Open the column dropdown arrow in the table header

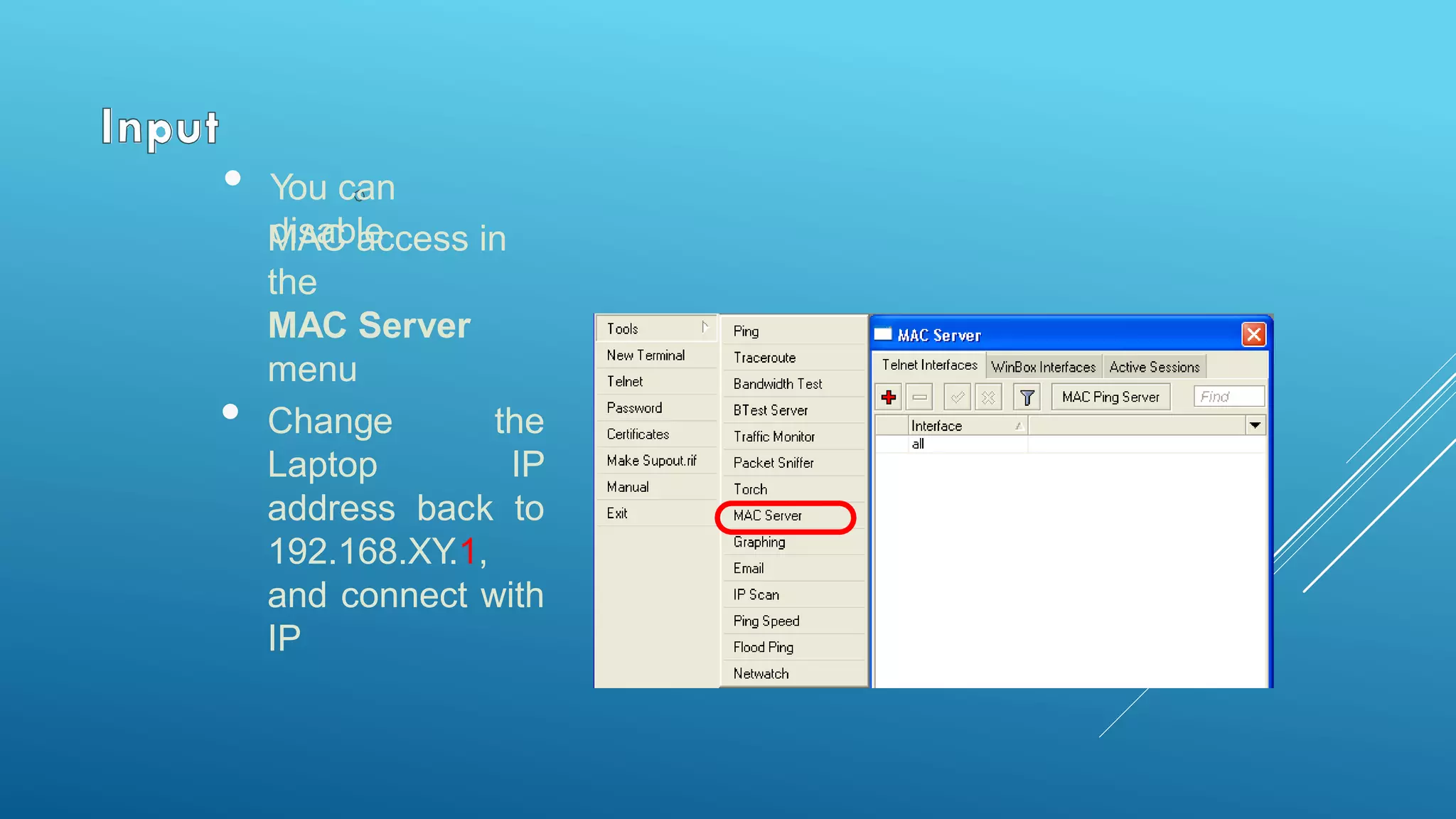pos(1255,425)
